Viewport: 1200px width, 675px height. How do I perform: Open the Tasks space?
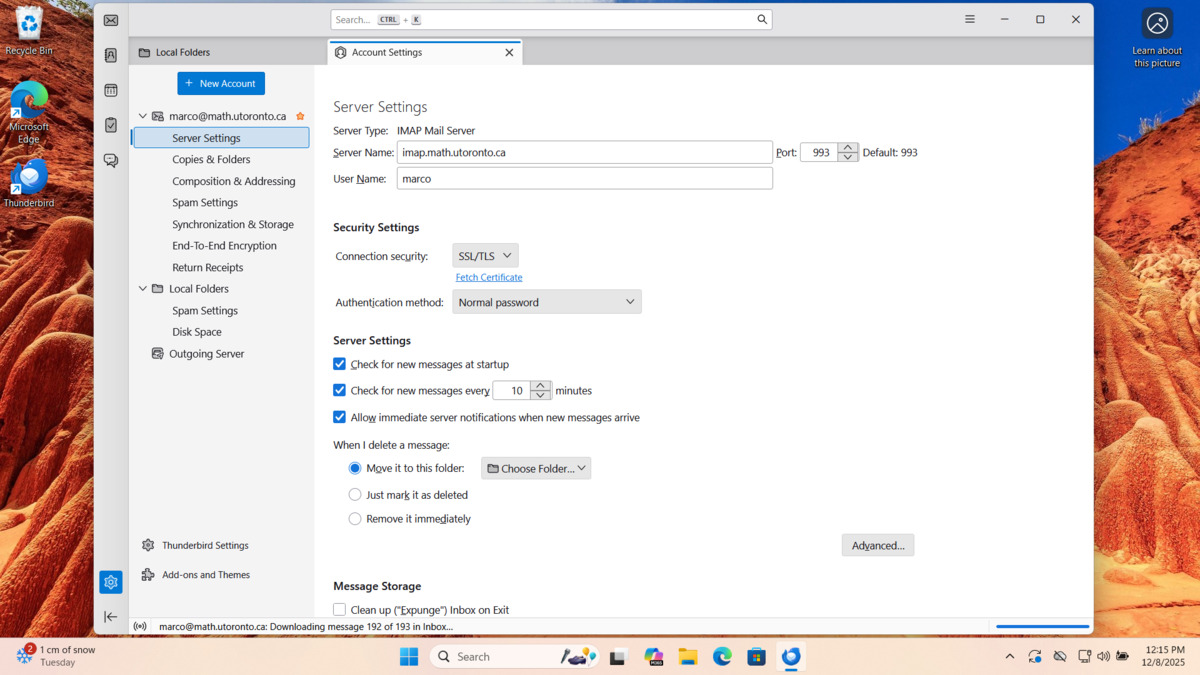point(110,125)
